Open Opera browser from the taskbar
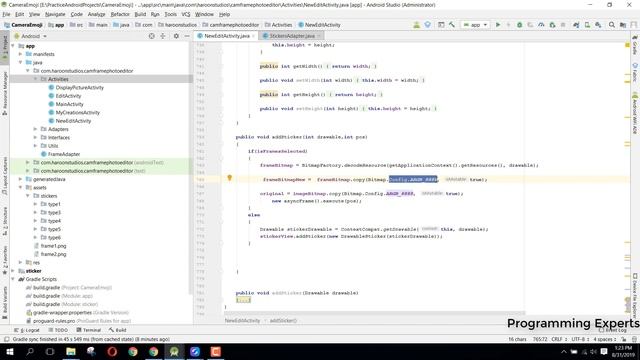Screen dimensions: 640x360 point(112,351)
